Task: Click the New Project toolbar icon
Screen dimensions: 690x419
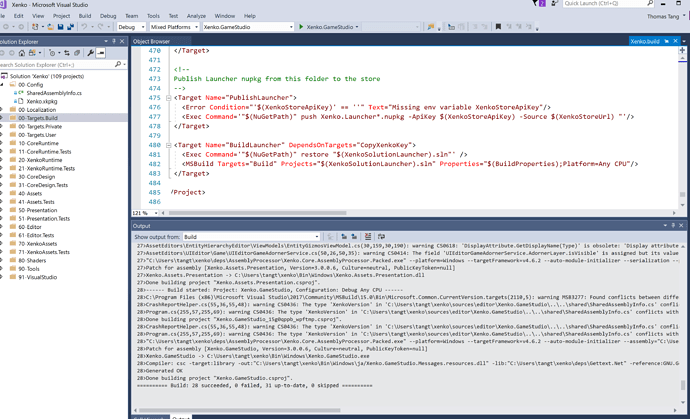Action: point(35,27)
